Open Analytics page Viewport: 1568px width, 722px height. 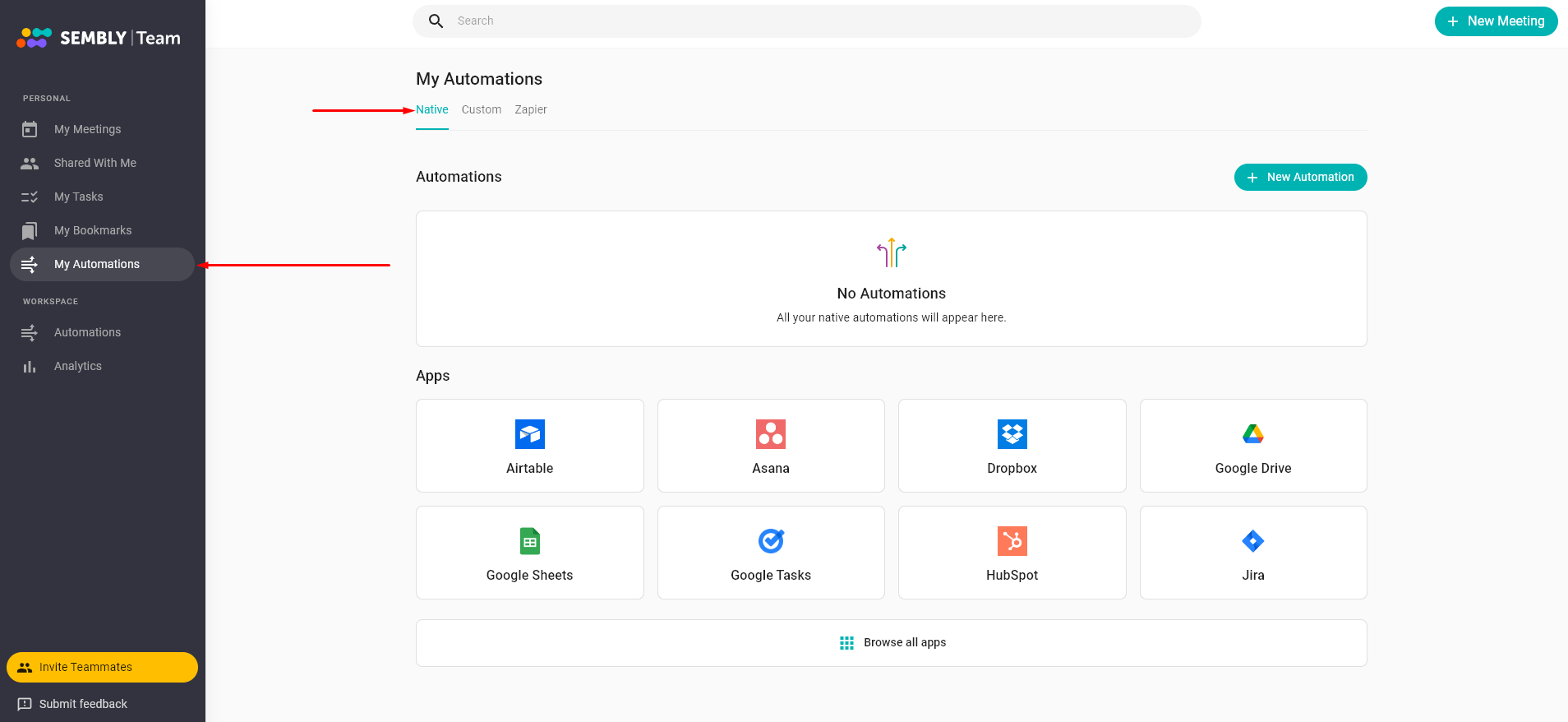tap(102, 366)
